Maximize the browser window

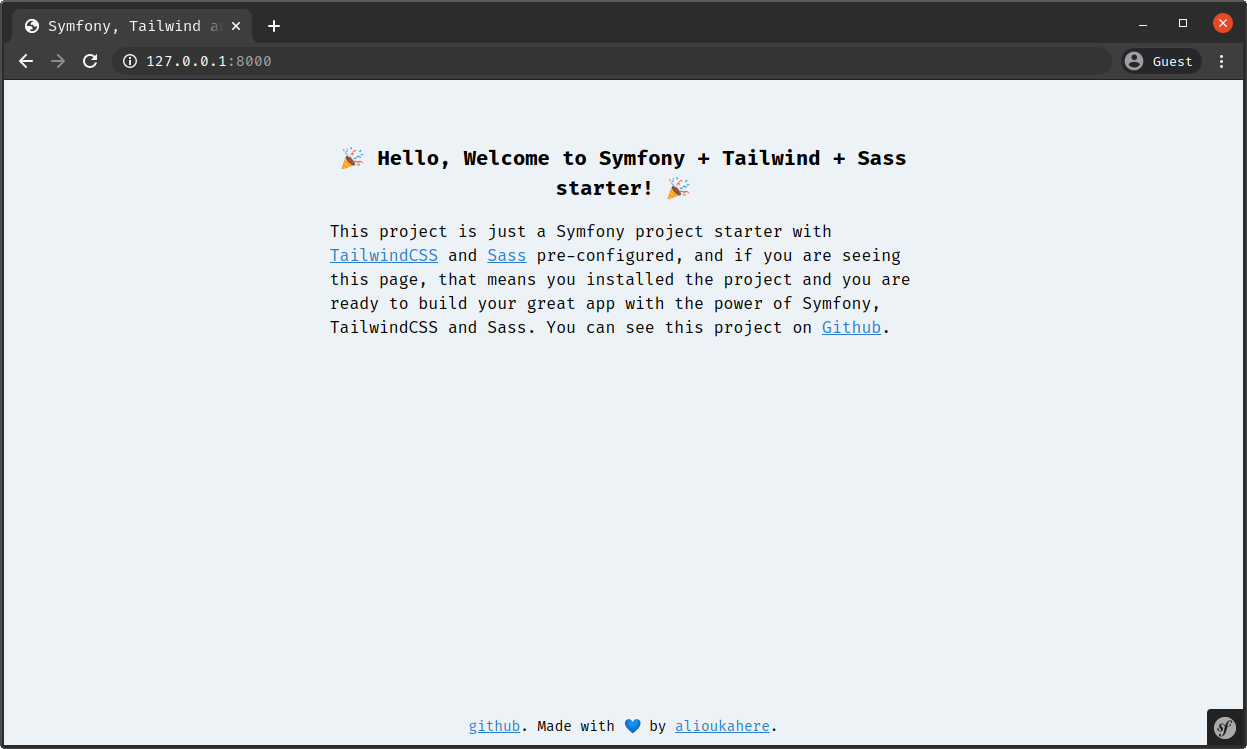(1183, 23)
